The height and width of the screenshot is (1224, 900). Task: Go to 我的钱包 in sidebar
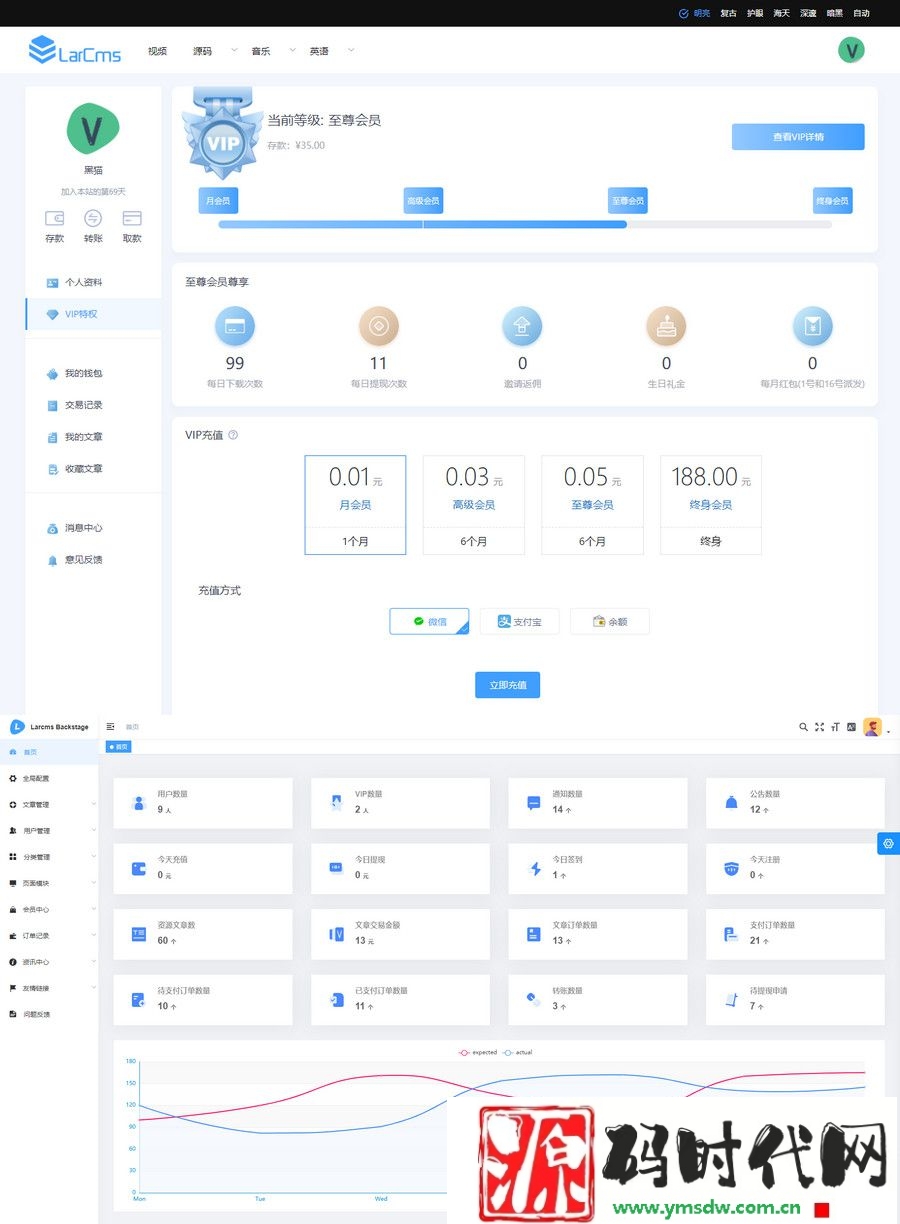tap(84, 373)
